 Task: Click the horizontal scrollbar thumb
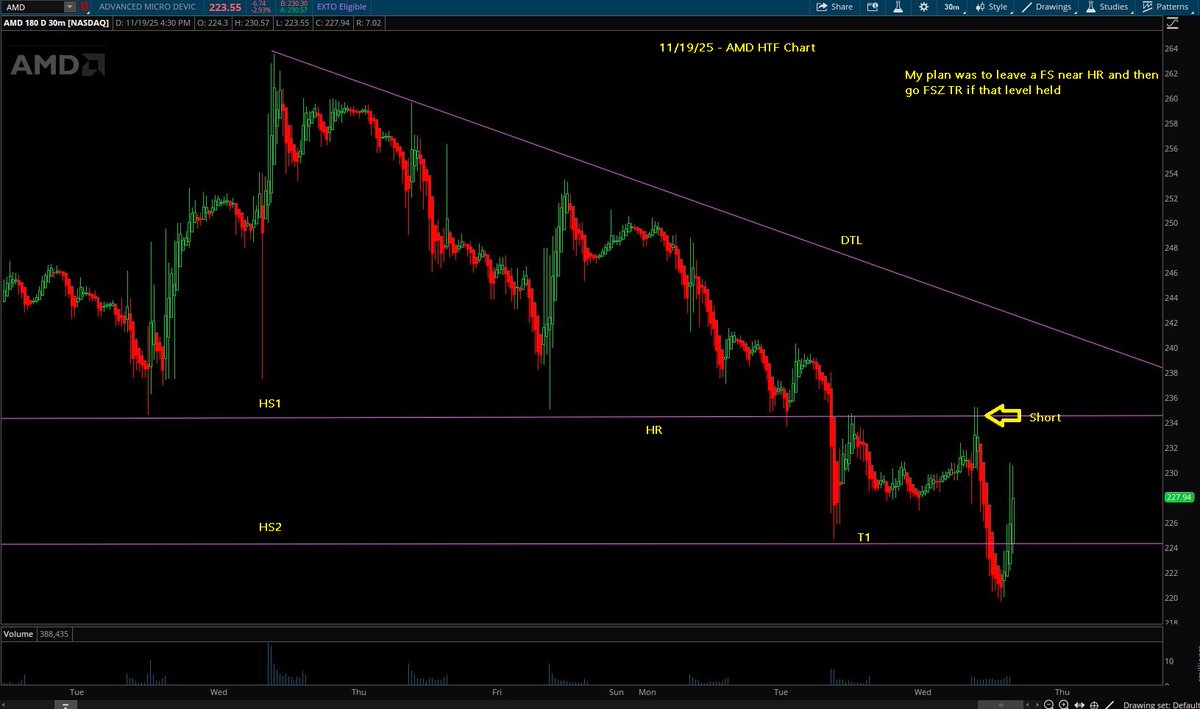(x=1000, y=704)
